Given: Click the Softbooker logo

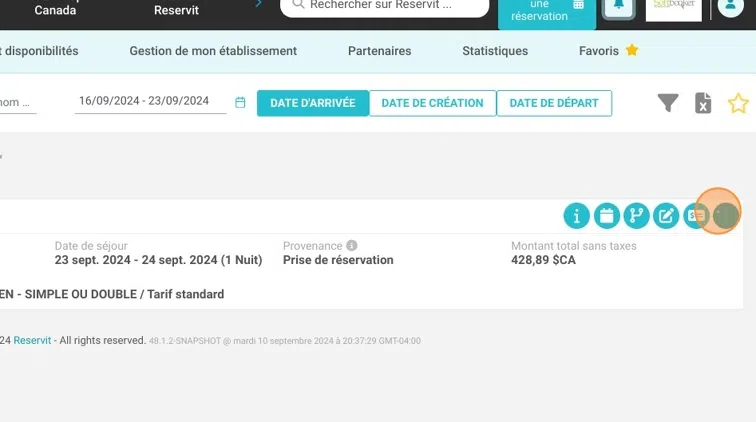Looking at the screenshot, I should click(x=674, y=10).
